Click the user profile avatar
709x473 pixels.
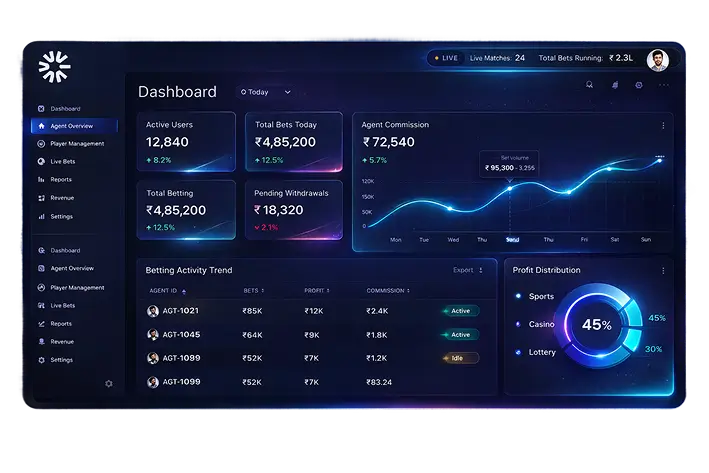tap(657, 59)
